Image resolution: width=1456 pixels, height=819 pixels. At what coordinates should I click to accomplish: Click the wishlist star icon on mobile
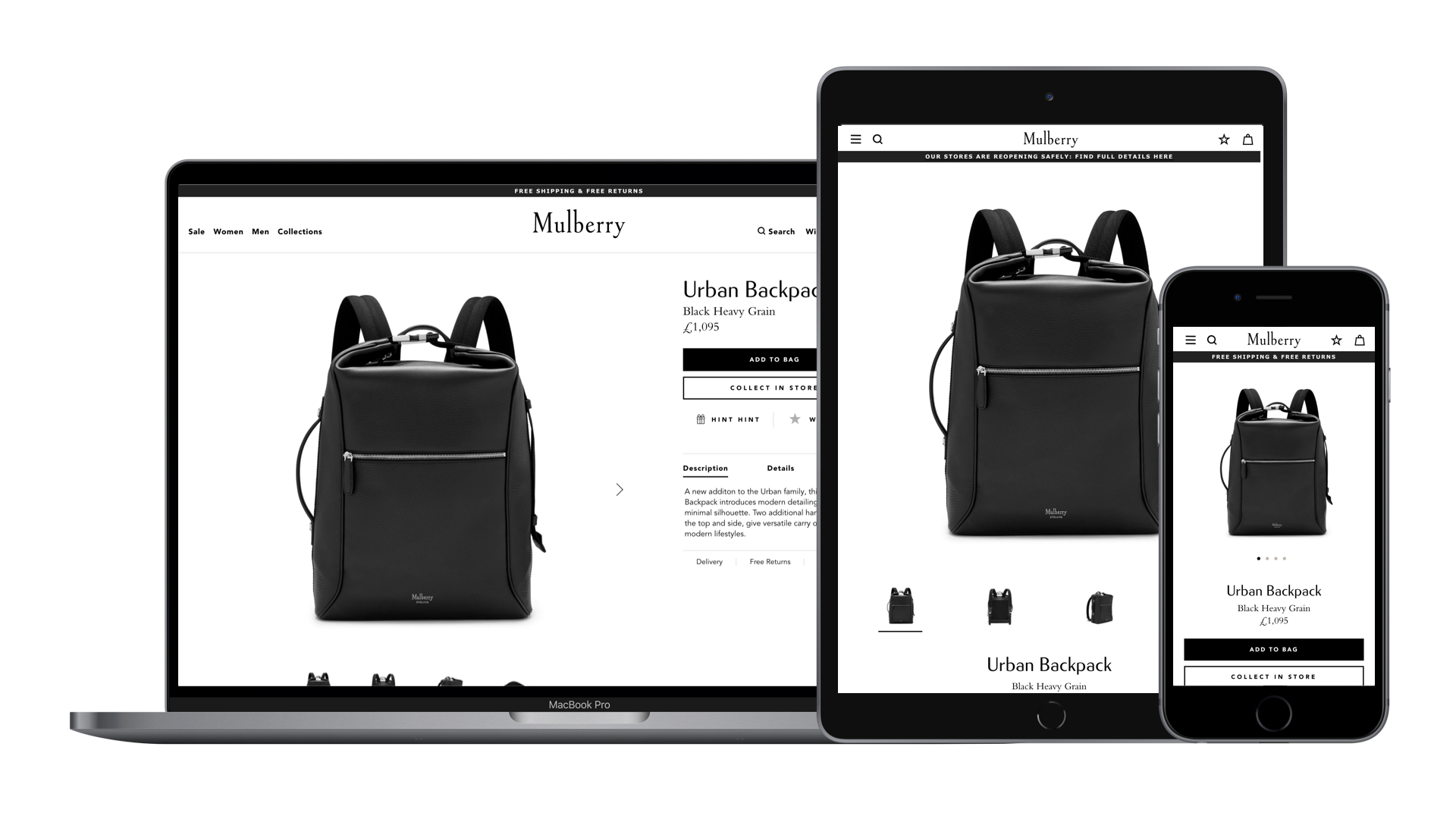(1336, 340)
